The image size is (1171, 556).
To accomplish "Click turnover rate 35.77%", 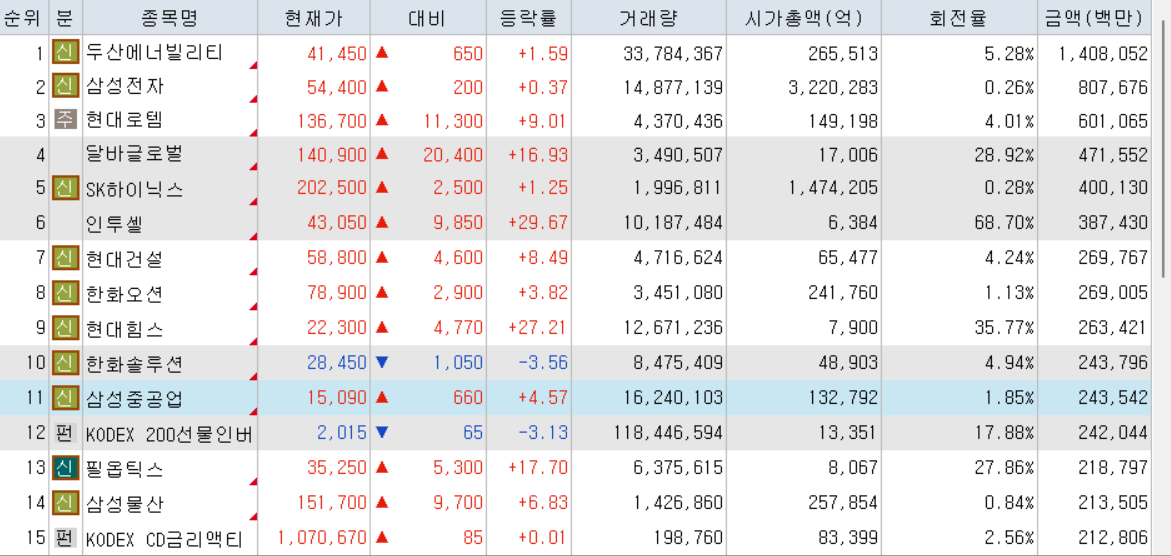I will 1005,327.
